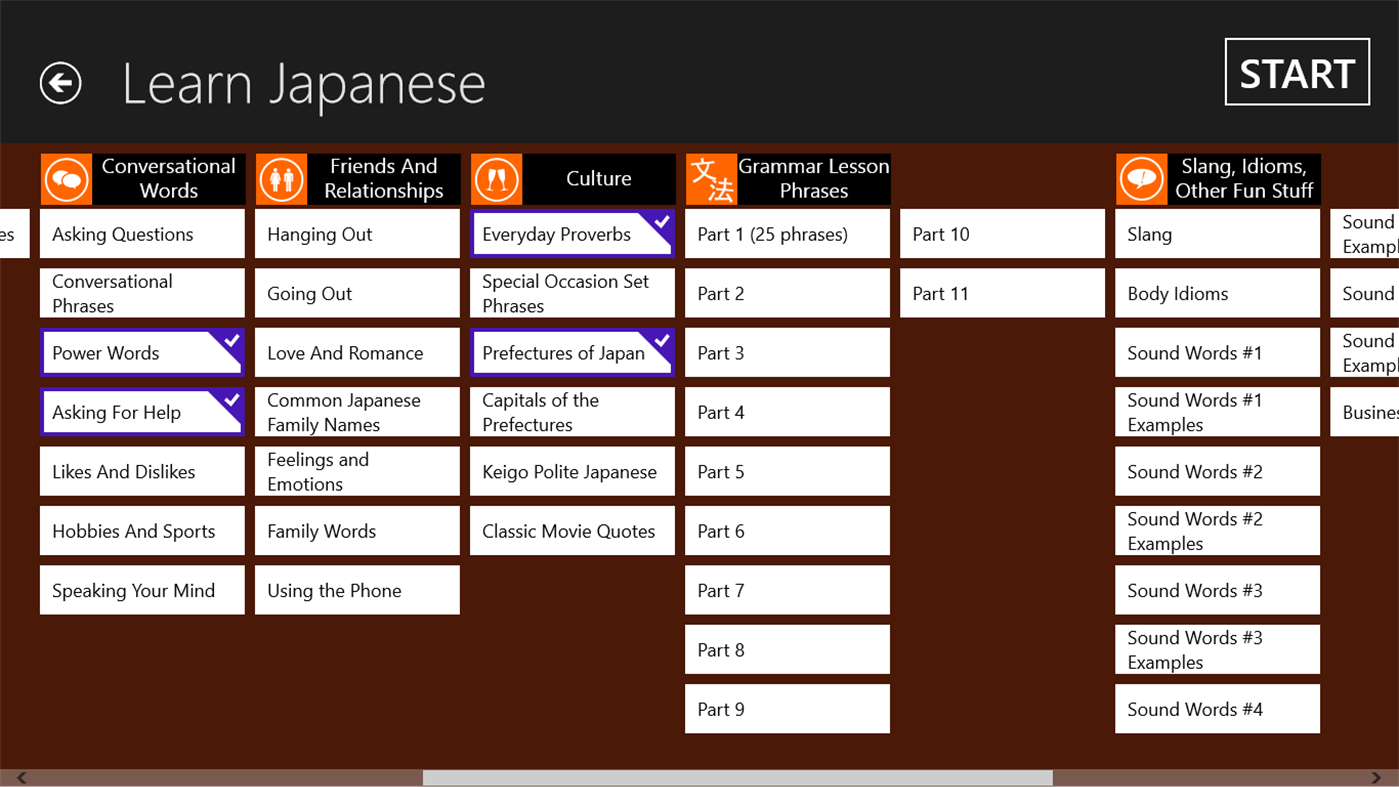Click the Grammar Lesson Phrases header
1399x787 pixels.
(x=814, y=178)
